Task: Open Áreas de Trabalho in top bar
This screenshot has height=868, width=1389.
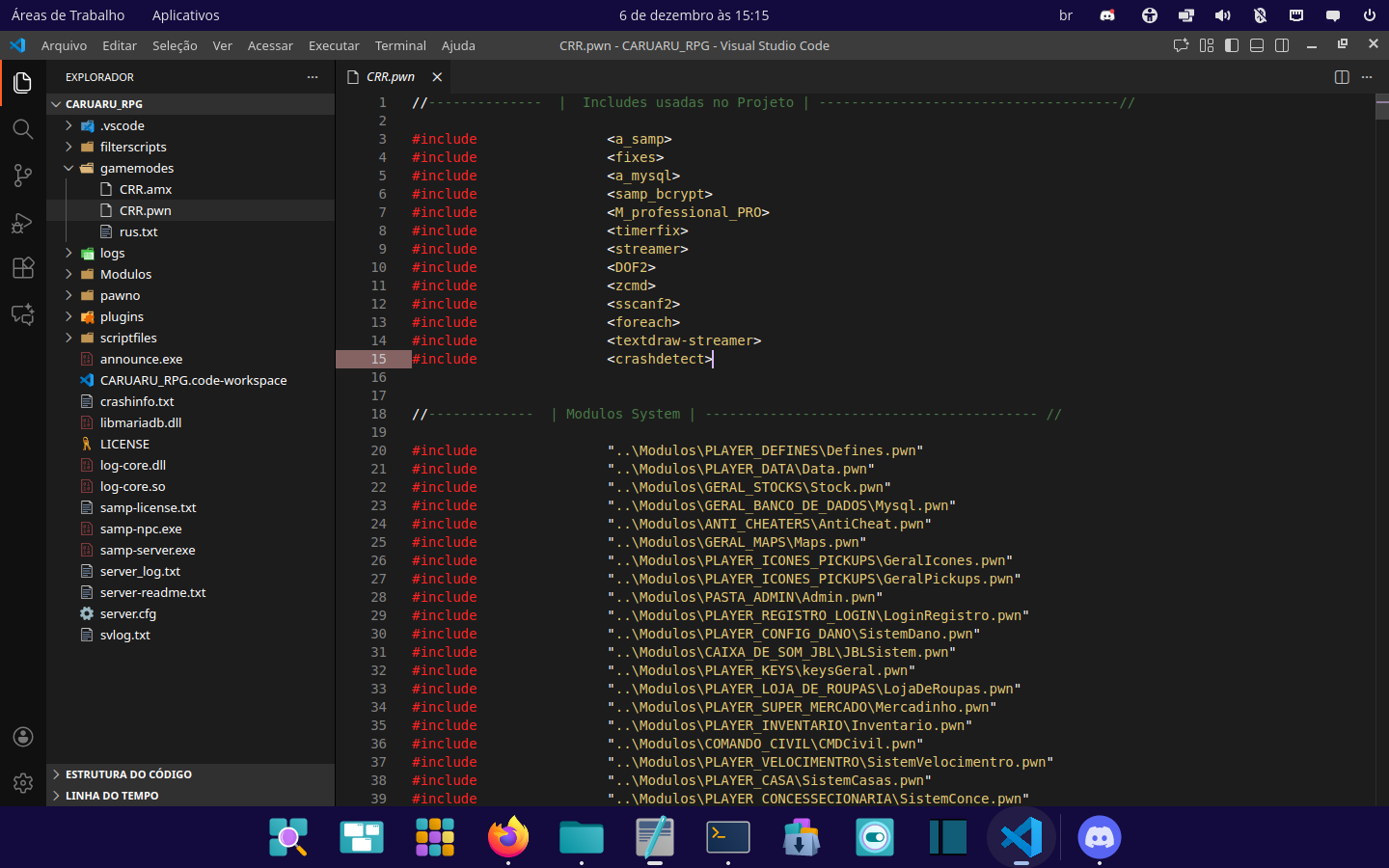Action: (68, 15)
